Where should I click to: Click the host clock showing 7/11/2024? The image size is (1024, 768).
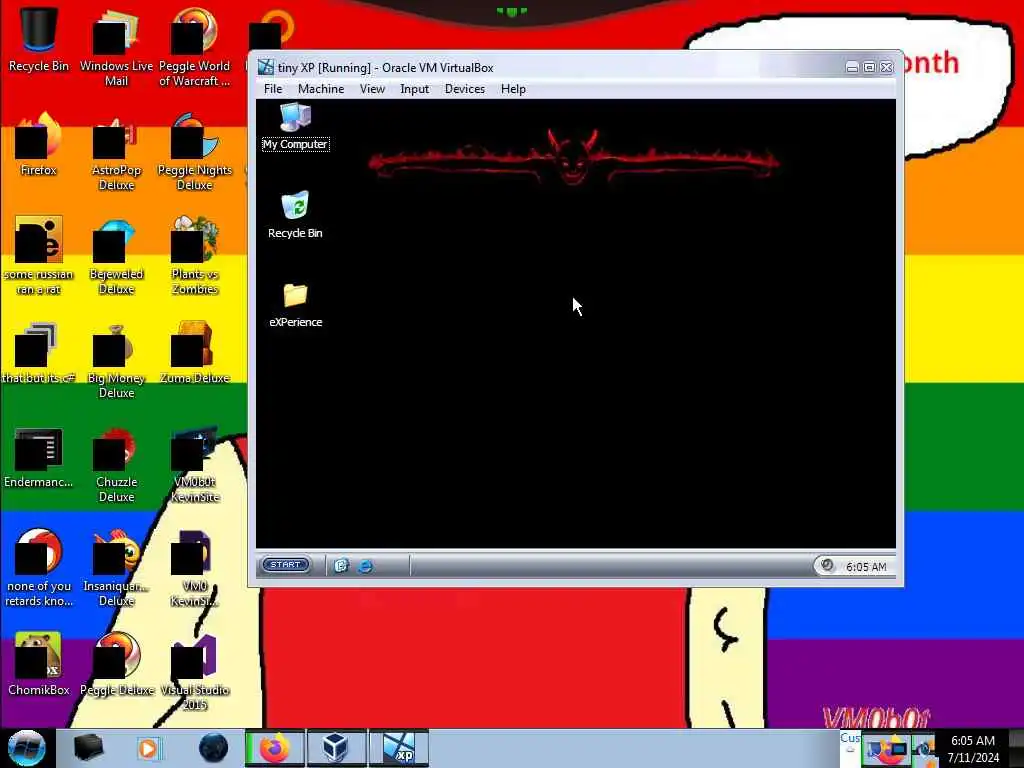[973, 749]
